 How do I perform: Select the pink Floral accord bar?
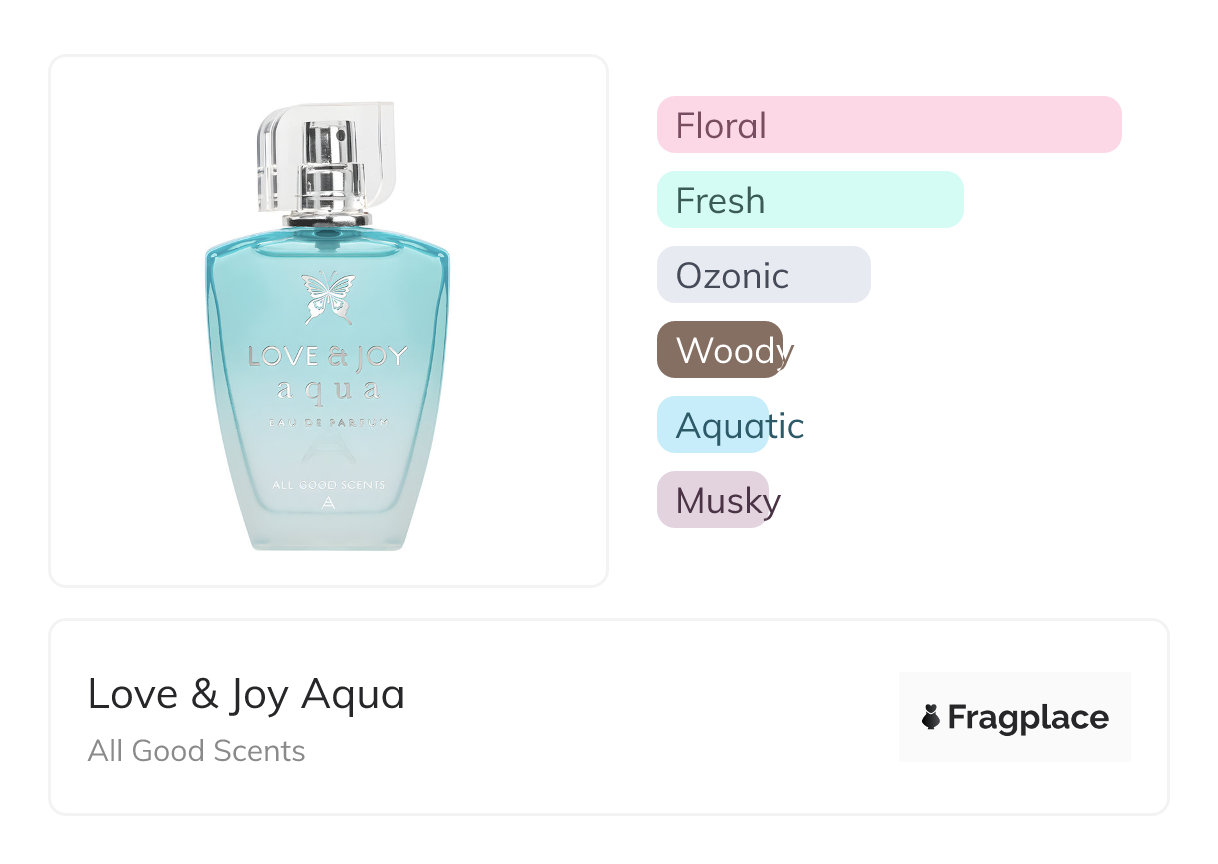(x=889, y=125)
